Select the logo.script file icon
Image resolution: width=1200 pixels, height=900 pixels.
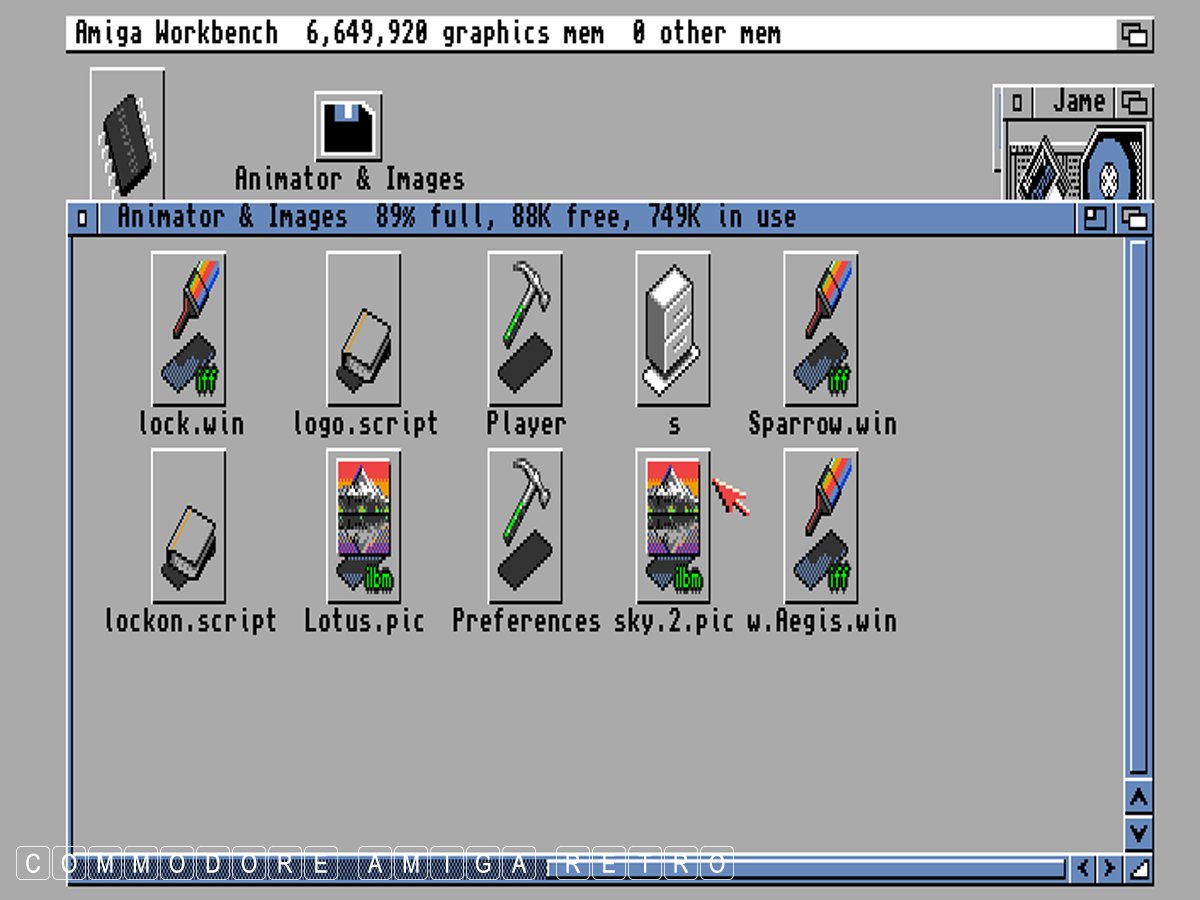click(x=364, y=328)
